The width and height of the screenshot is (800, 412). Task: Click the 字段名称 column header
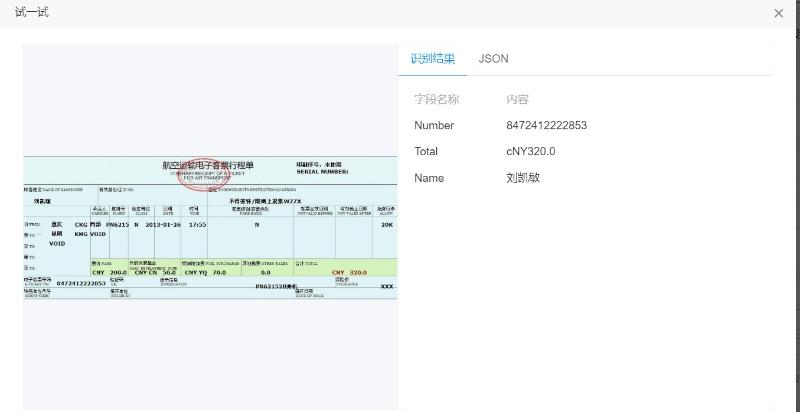click(436, 99)
